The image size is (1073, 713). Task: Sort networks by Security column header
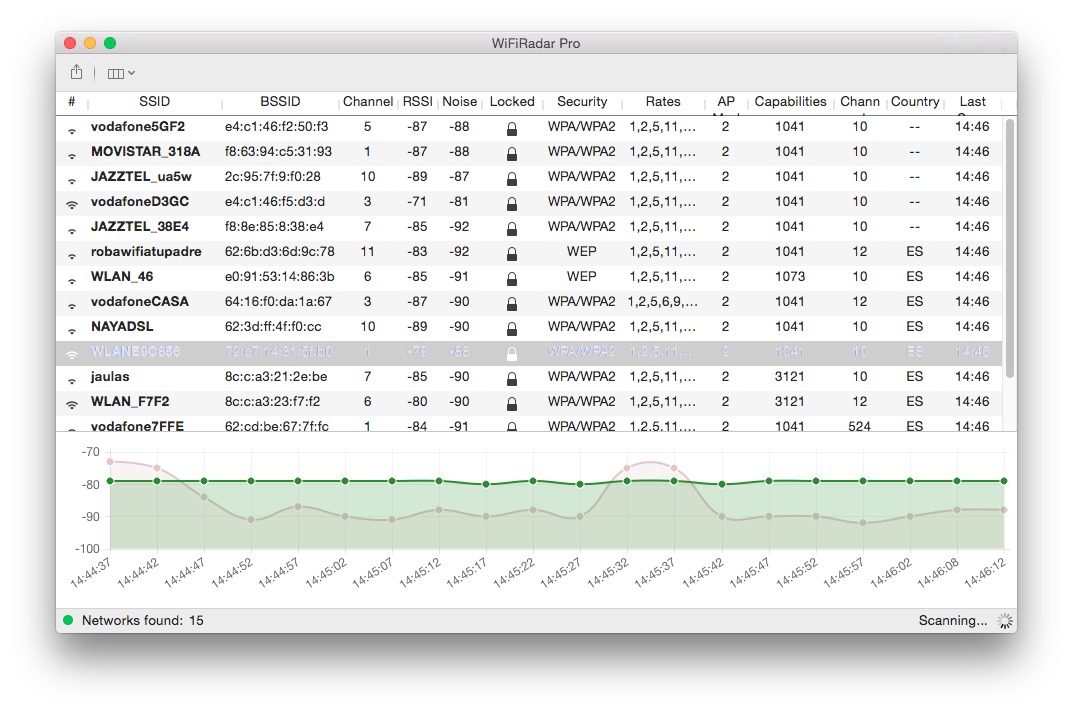(582, 101)
